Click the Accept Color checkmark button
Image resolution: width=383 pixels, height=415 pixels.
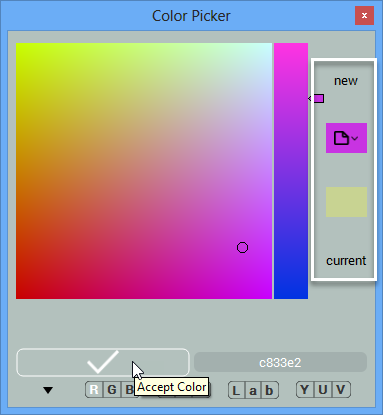(103, 362)
